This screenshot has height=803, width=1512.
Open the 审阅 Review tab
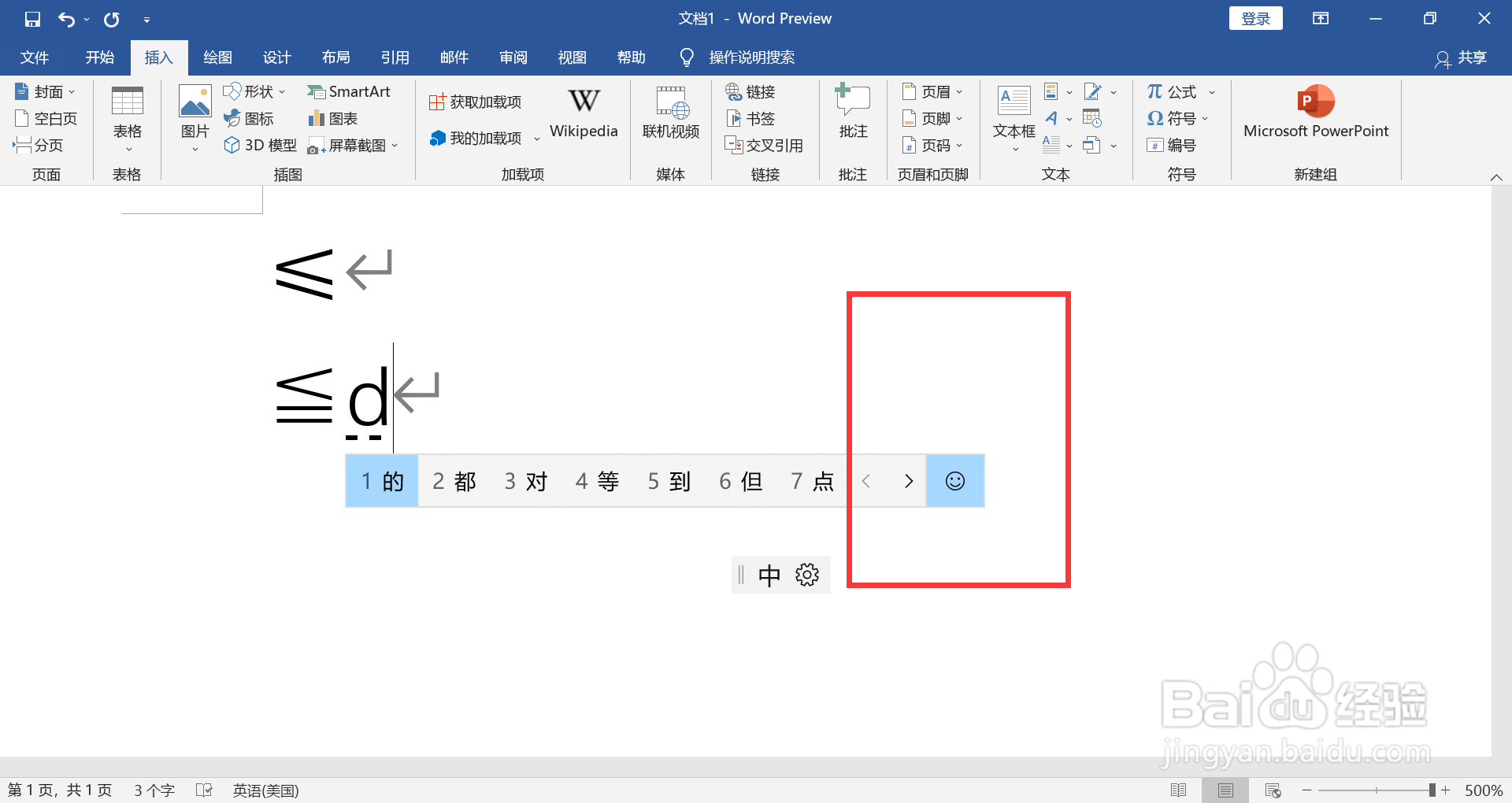click(x=513, y=57)
